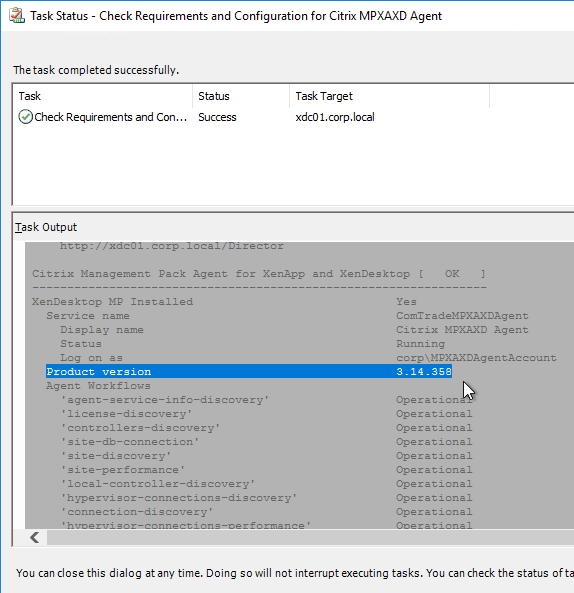Click the XenDesktop MP Installed line
The width and height of the screenshot is (574, 593).
pos(112,301)
